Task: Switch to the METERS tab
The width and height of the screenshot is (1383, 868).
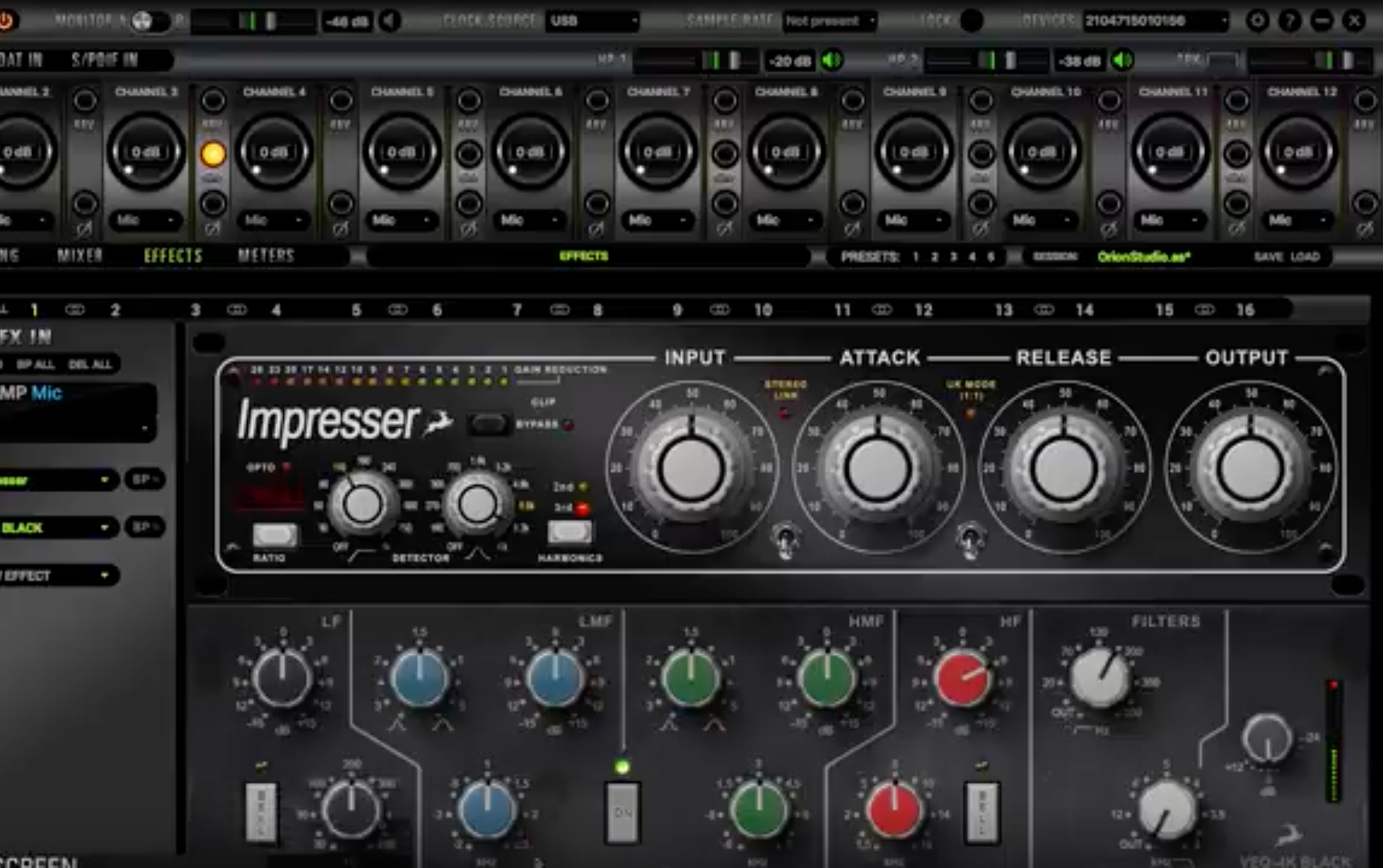Action: click(266, 256)
